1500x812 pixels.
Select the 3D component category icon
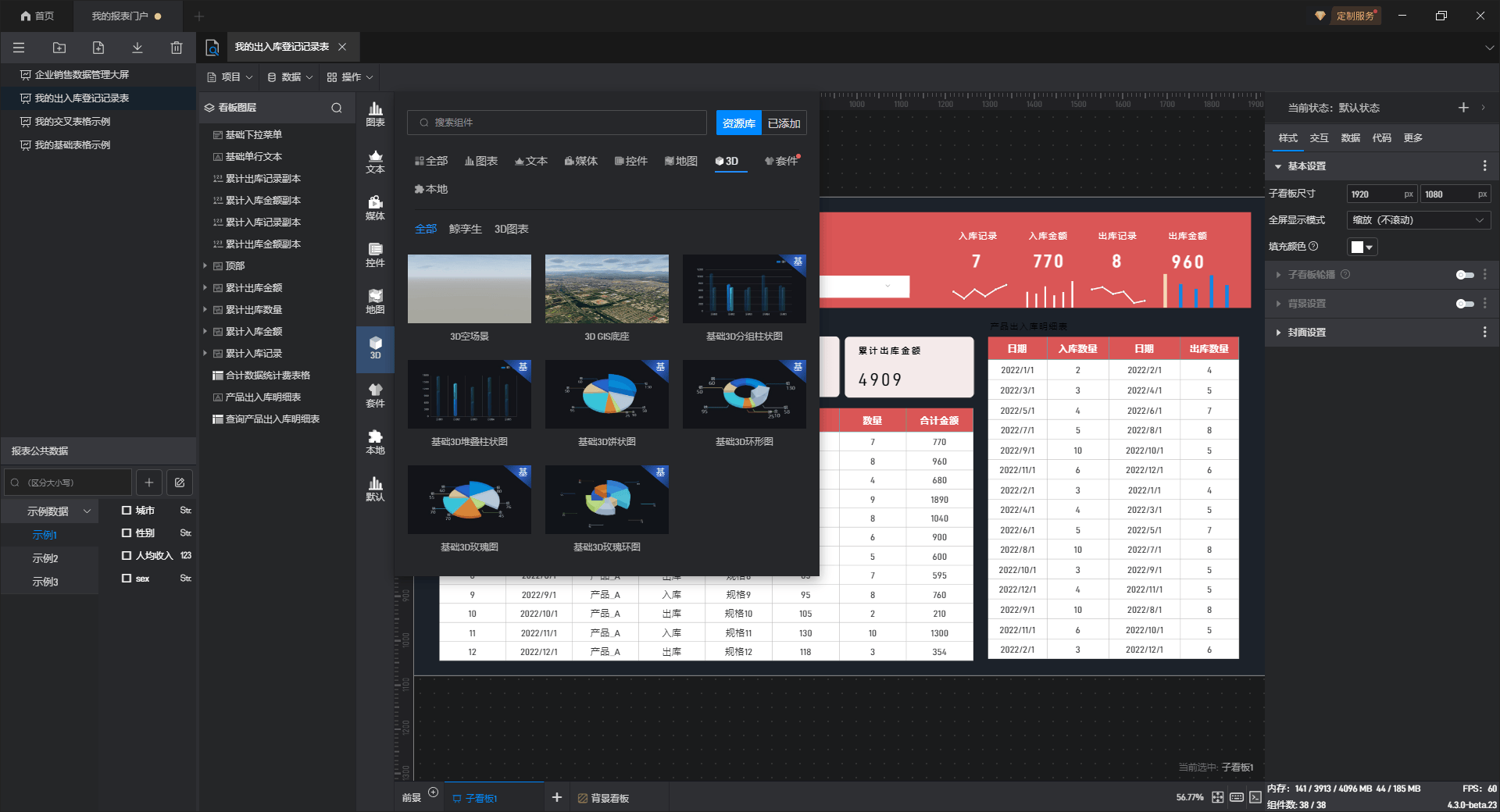point(376,348)
